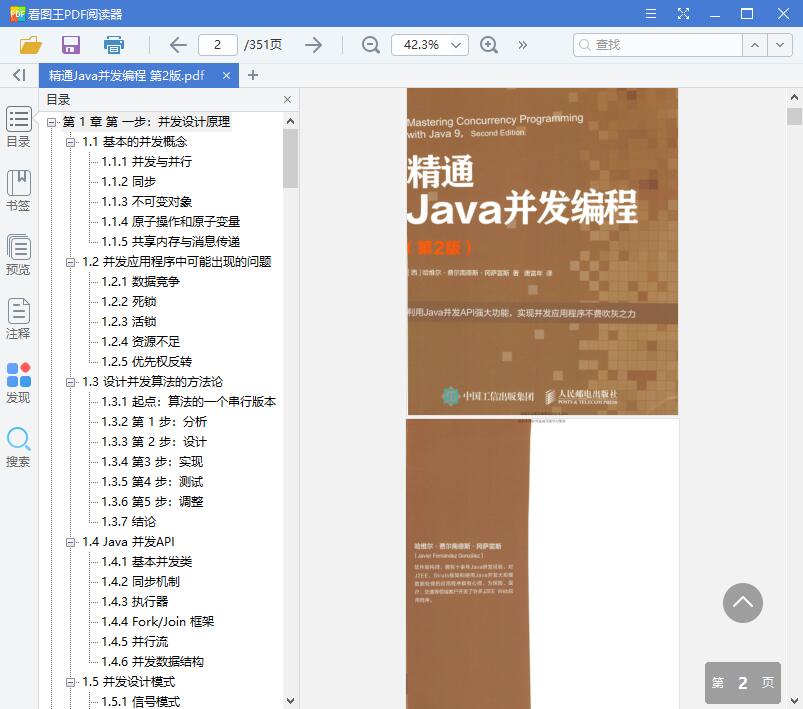Collapse the 1.4 Java 并发API node

70,543
